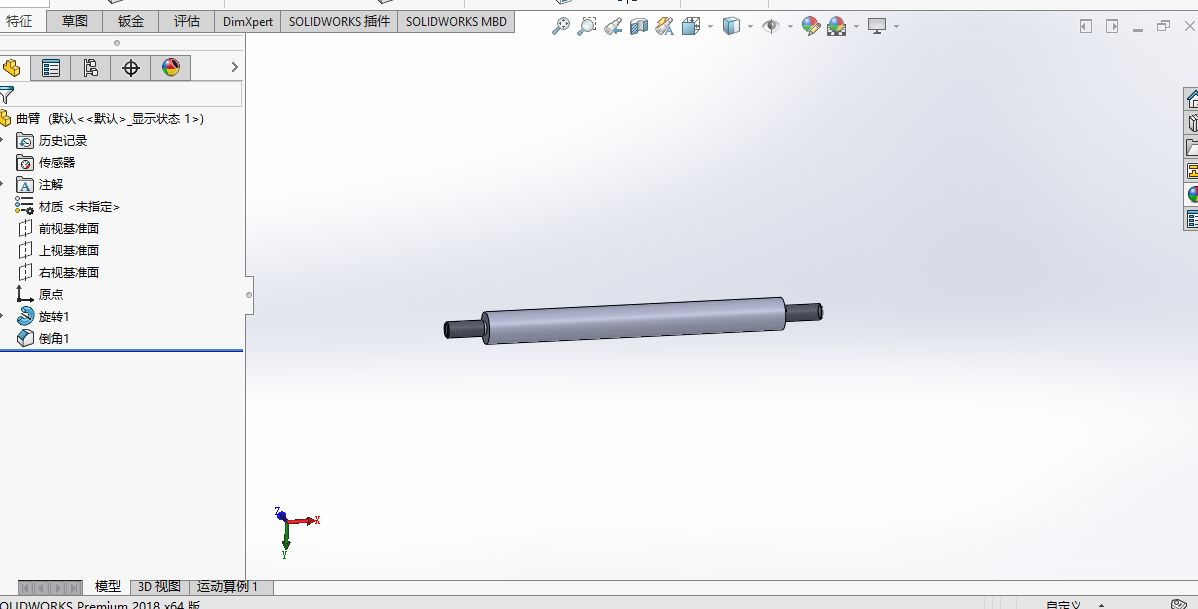Open Appearances and Scenes task pane
This screenshot has height=609, width=1198.
(1191, 195)
